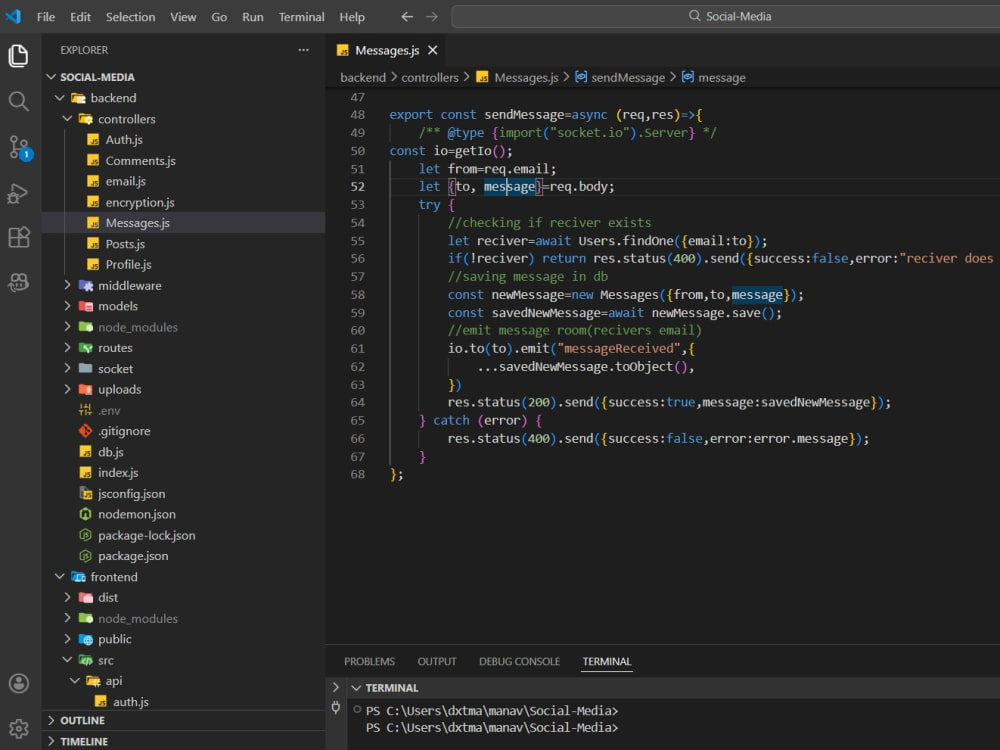The image size is (1000, 750).
Task: Go back with the left arrow
Action: (x=407, y=17)
